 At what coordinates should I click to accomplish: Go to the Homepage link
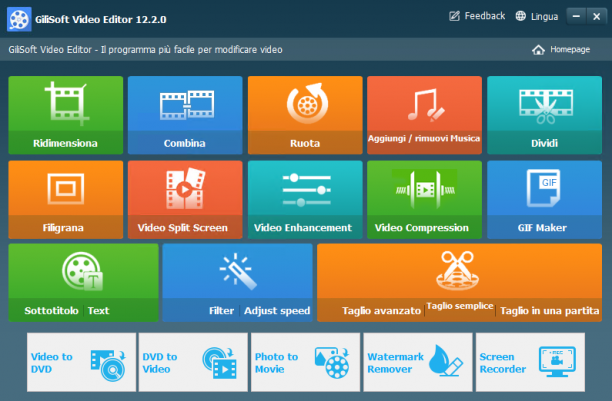coord(561,50)
